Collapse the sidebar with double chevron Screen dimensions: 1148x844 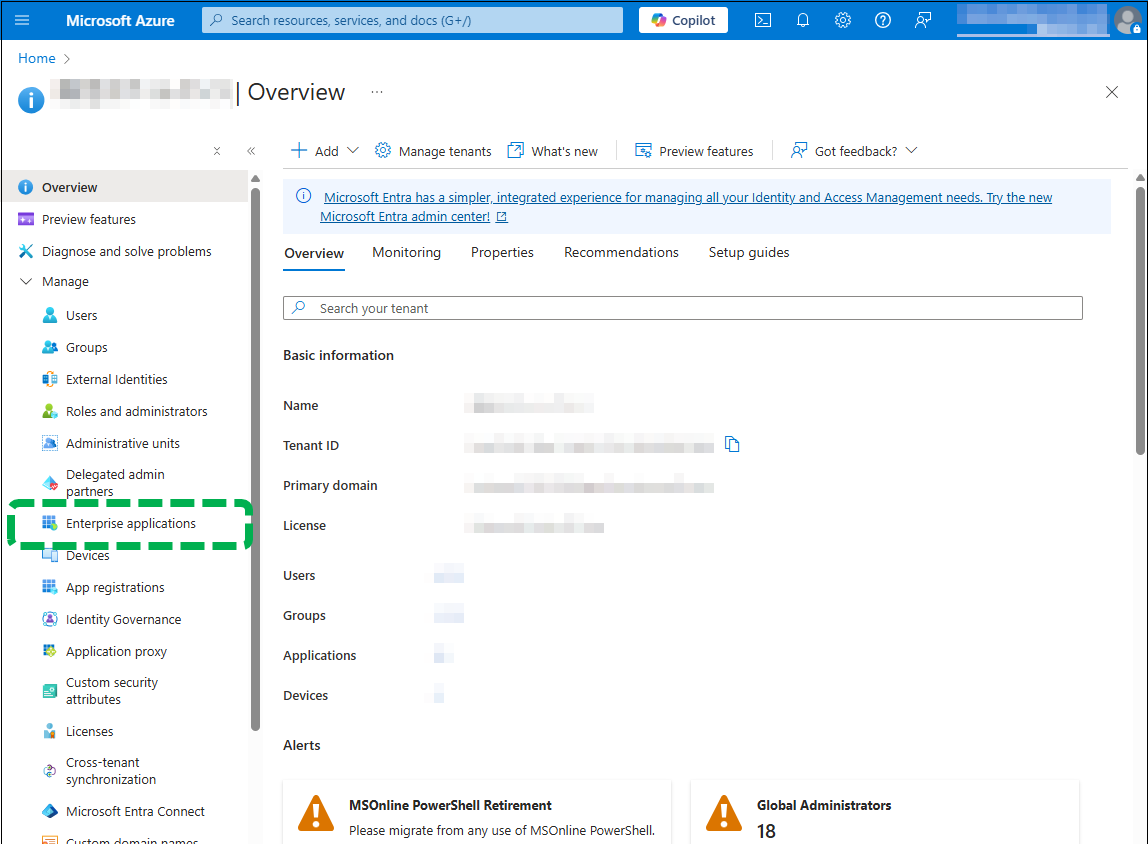click(251, 151)
